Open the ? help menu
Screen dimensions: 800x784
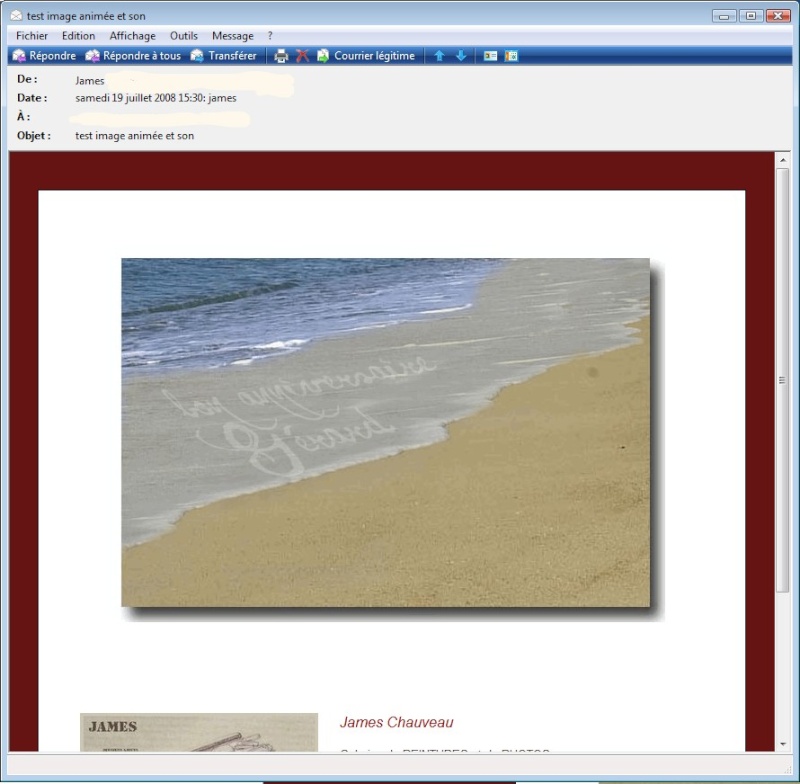[x=270, y=36]
